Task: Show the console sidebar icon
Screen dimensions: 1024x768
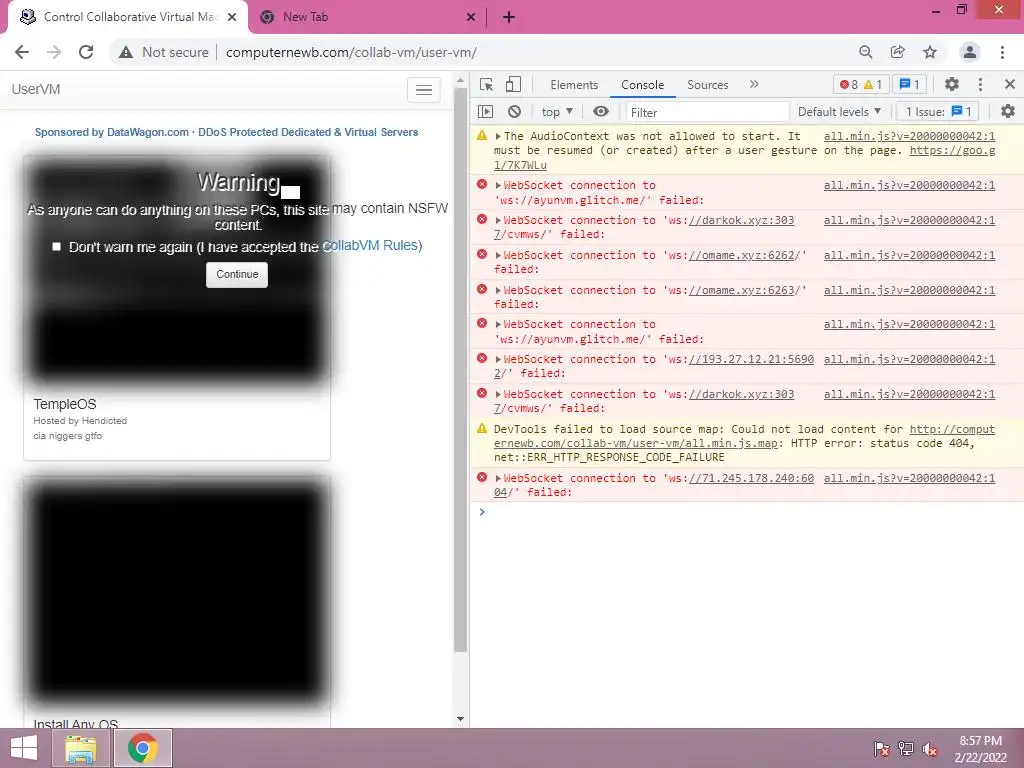Action: [486, 112]
